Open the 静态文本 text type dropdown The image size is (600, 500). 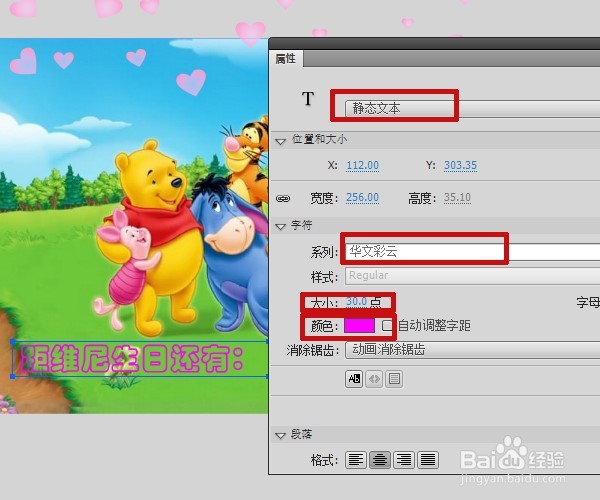click(x=472, y=109)
